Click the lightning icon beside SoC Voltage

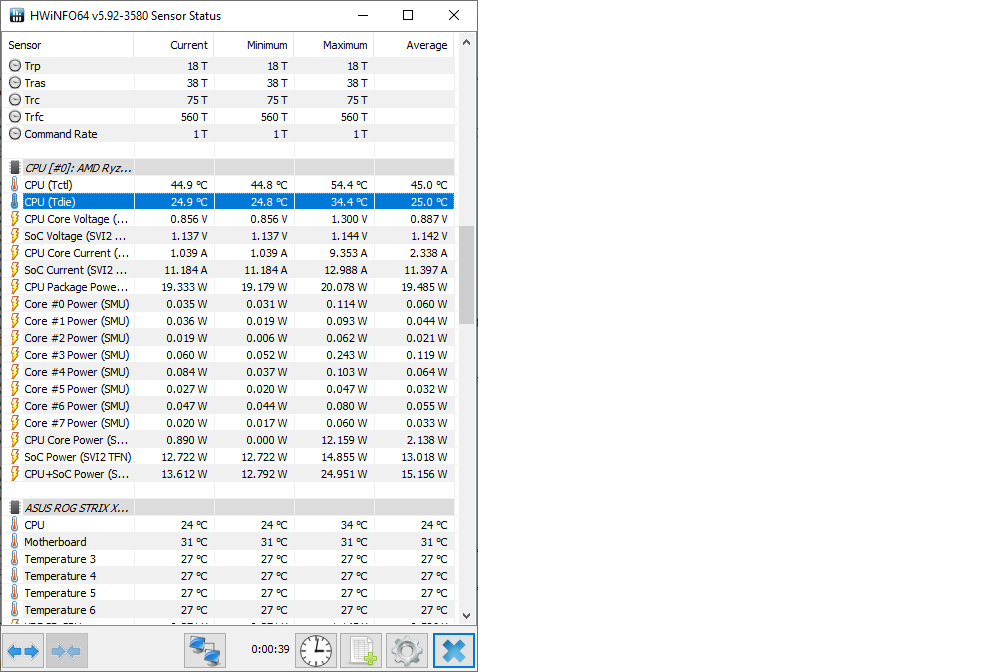click(x=15, y=236)
